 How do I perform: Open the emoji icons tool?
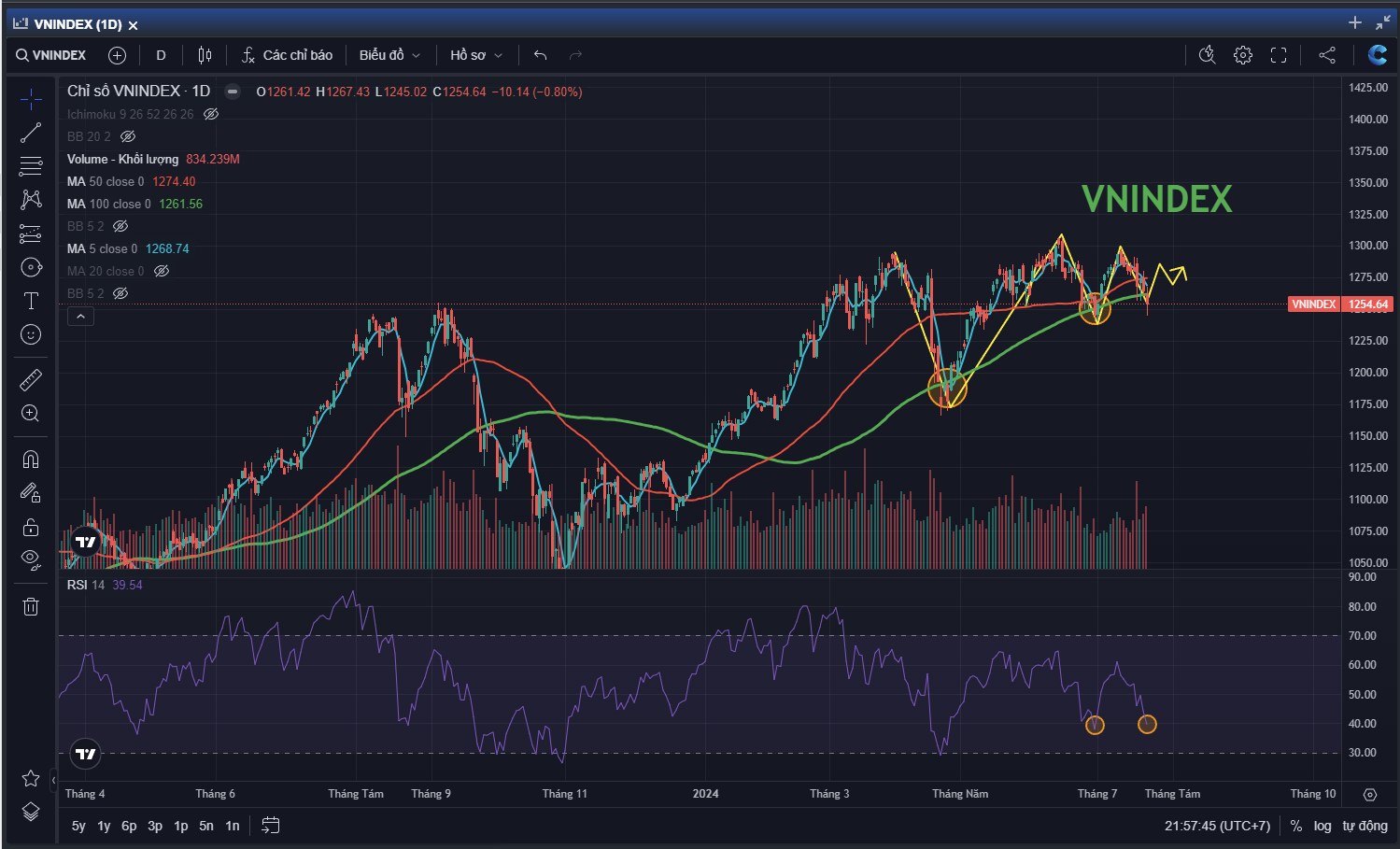(31, 334)
